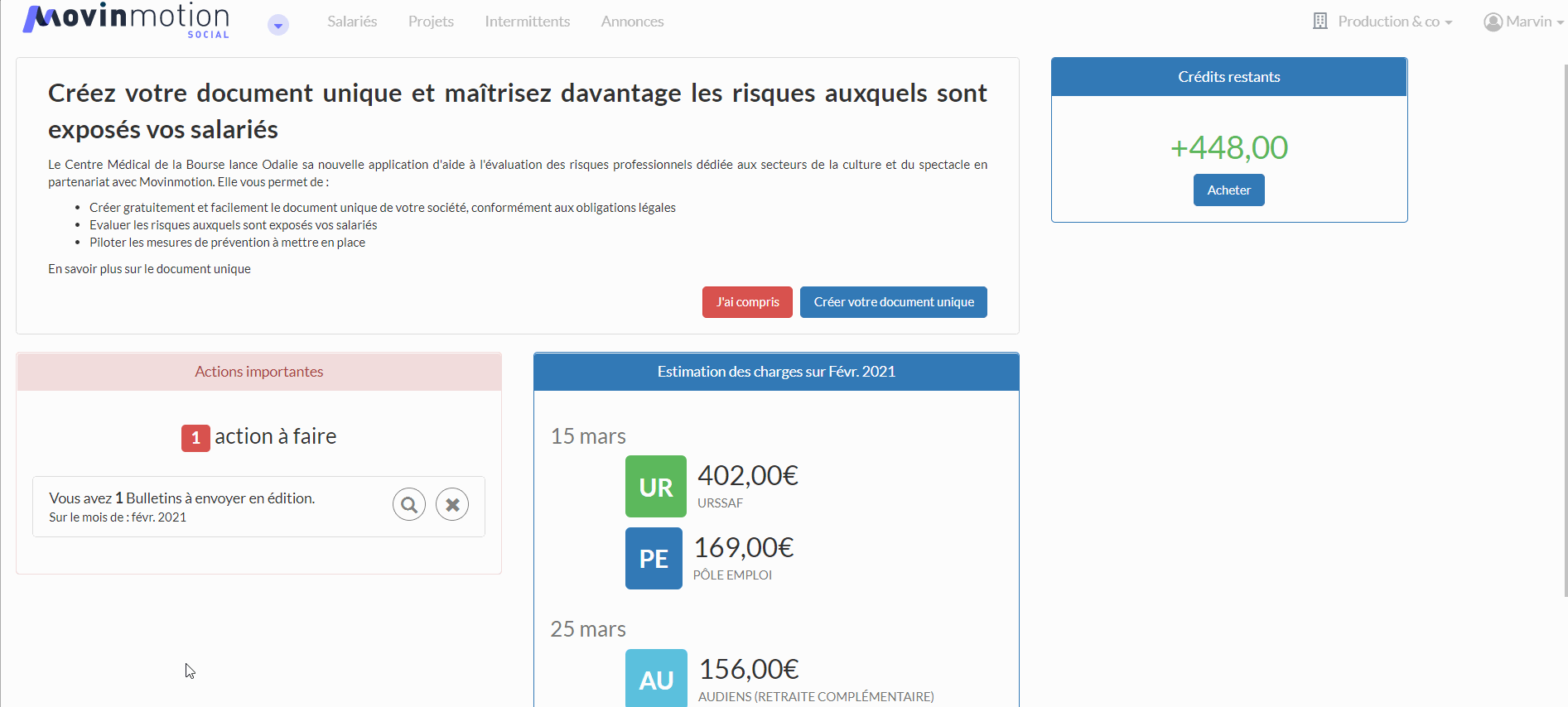Image resolution: width=1568 pixels, height=707 pixels.
Task: Click the Crédits restants panel header
Action: 1229,77
